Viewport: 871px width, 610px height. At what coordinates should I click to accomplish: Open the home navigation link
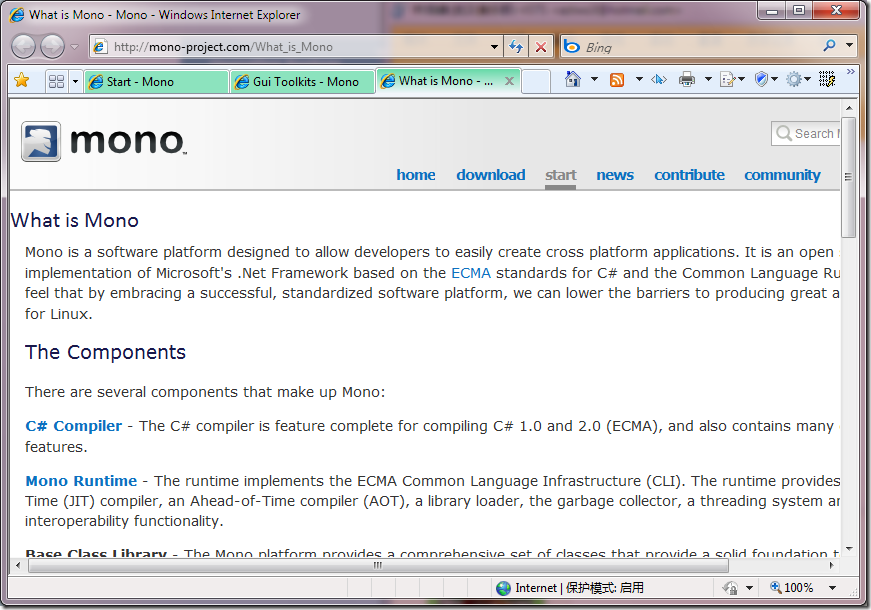416,175
